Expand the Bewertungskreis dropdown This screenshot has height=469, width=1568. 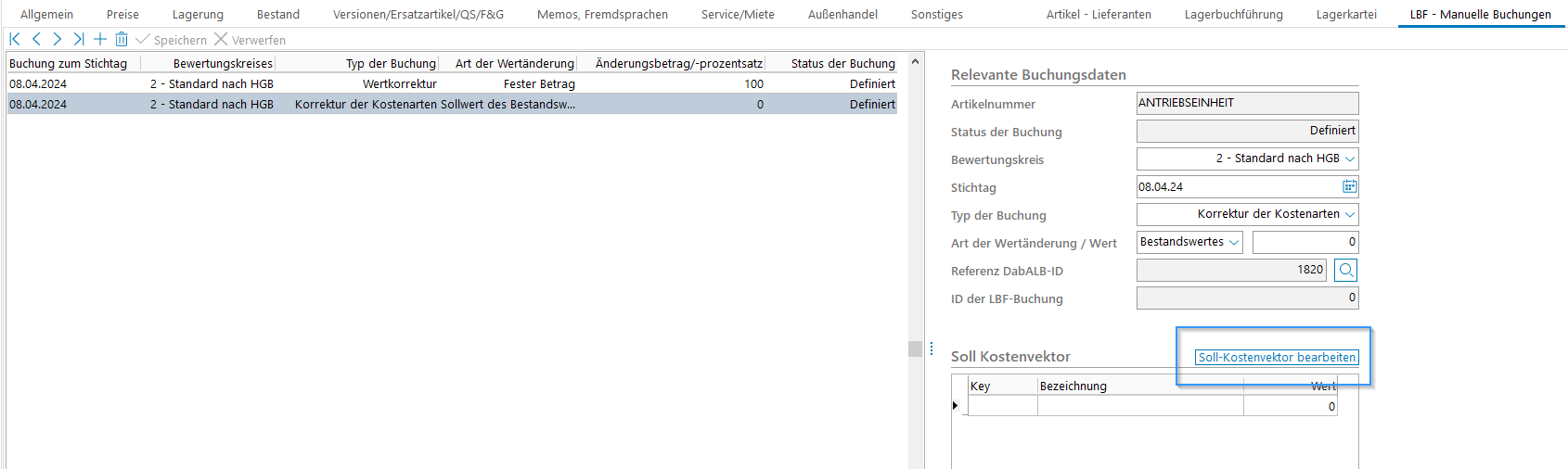[x=1350, y=158]
